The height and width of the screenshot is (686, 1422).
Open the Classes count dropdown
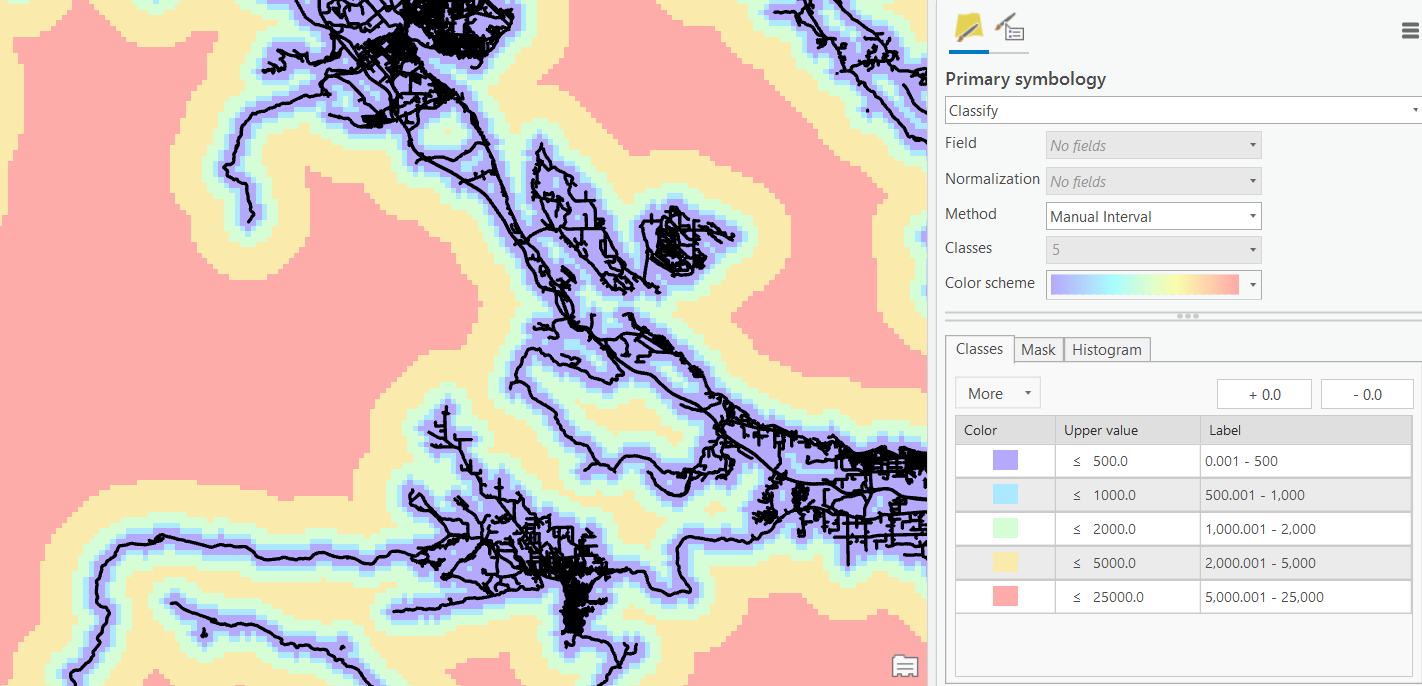coord(1154,250)
